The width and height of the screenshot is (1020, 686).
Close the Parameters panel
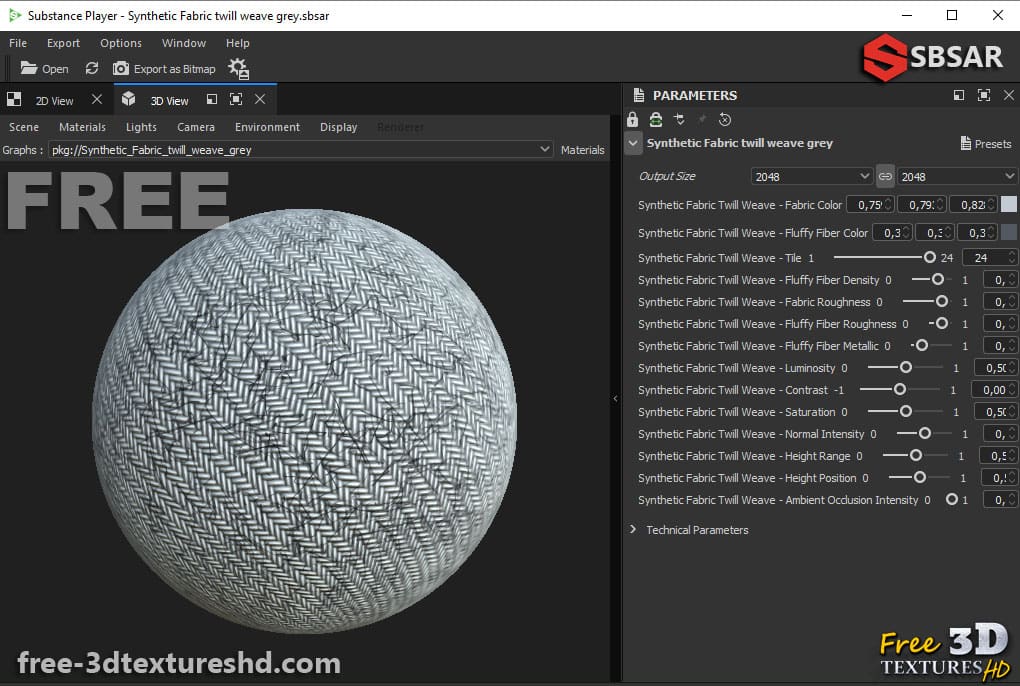[1008, 96]
